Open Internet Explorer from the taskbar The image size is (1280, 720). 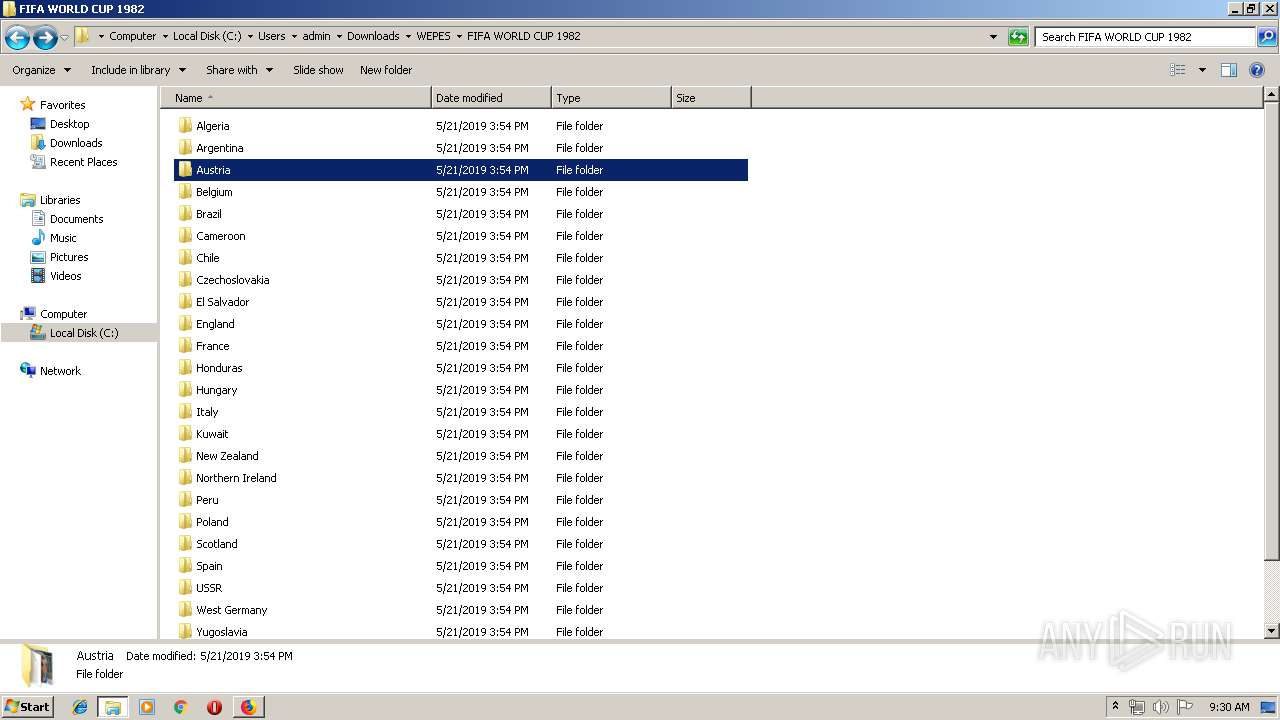click(80, 707)
